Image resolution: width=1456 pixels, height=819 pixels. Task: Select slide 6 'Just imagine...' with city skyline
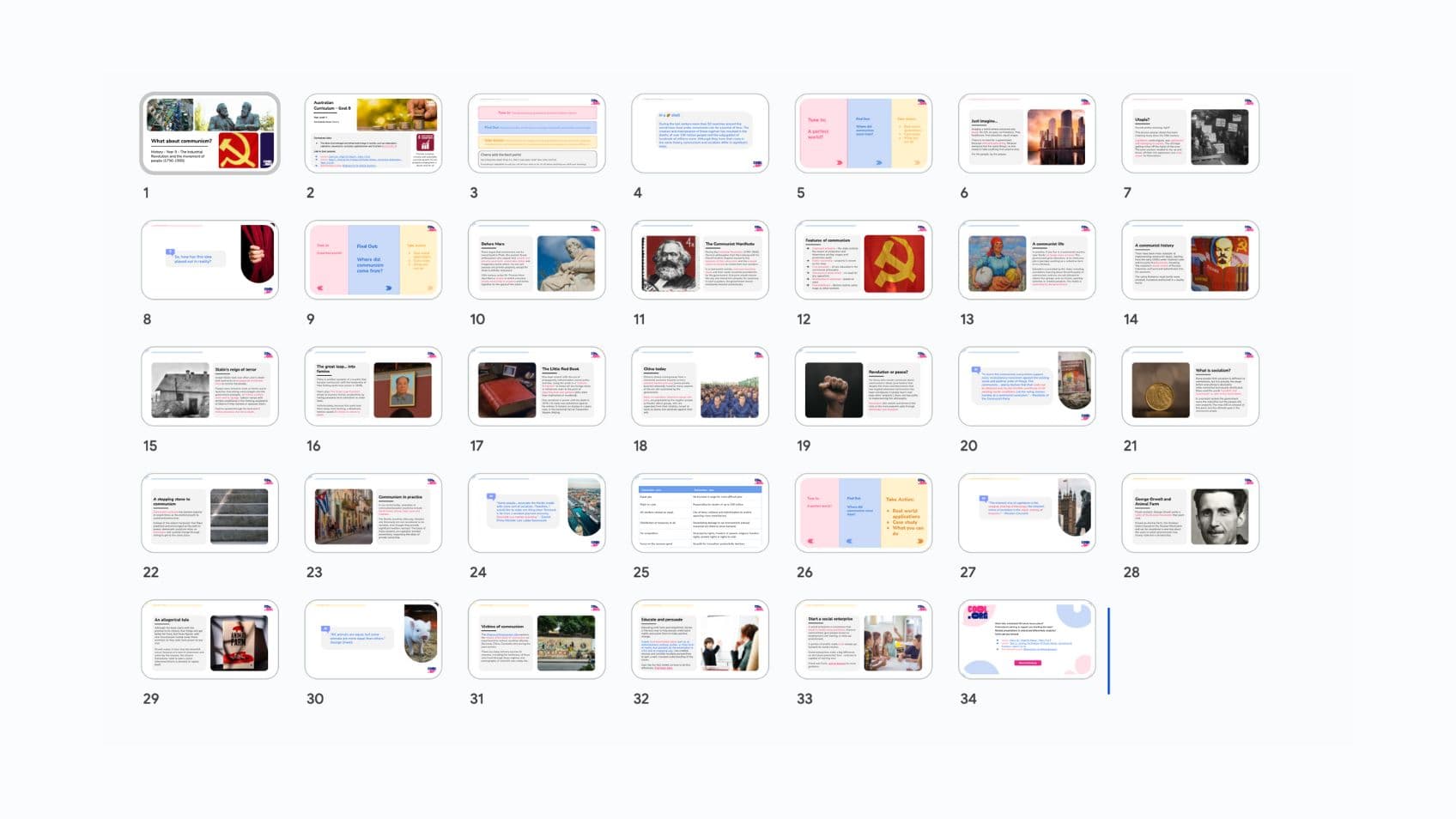point(1027,134)
